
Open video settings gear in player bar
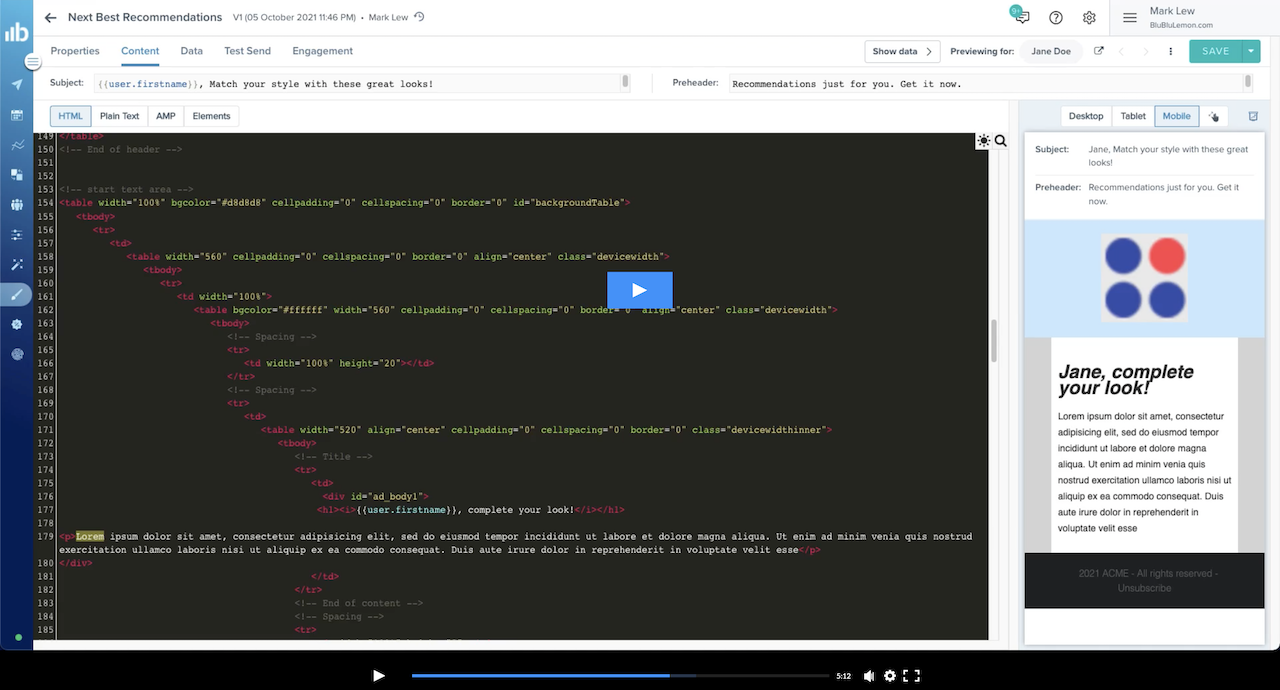(x=890, y=676)
